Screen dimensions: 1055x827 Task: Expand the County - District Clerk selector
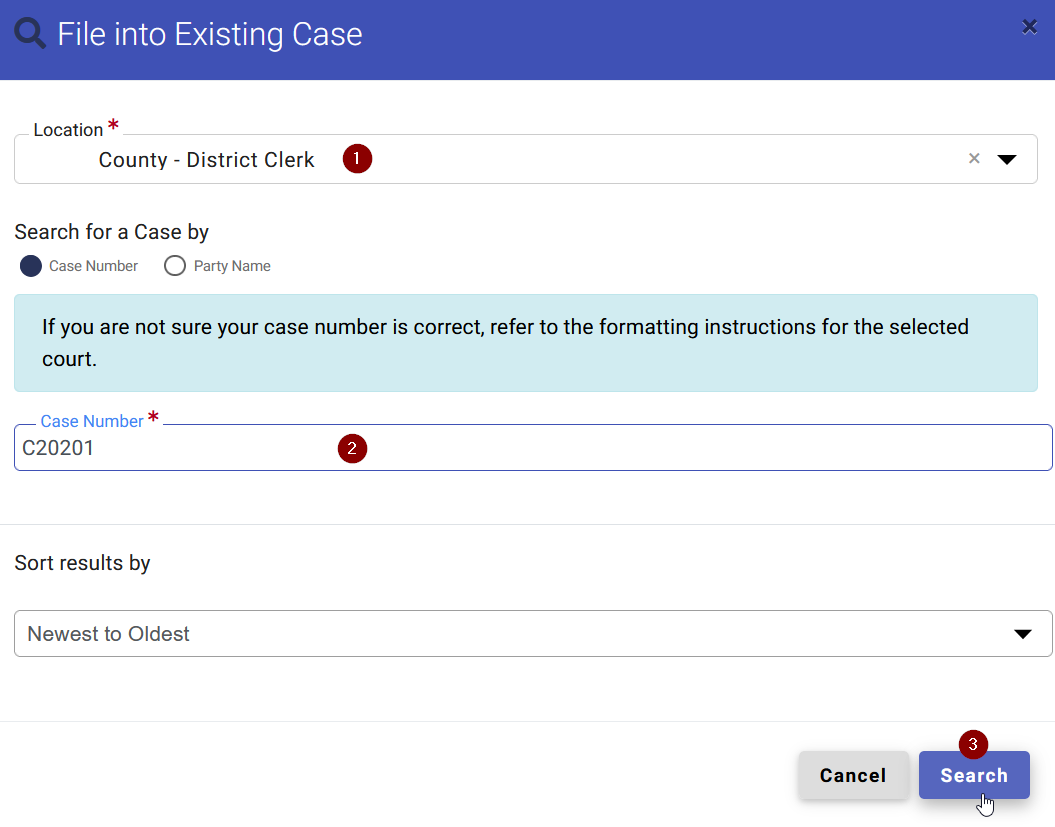[1008, 158]
